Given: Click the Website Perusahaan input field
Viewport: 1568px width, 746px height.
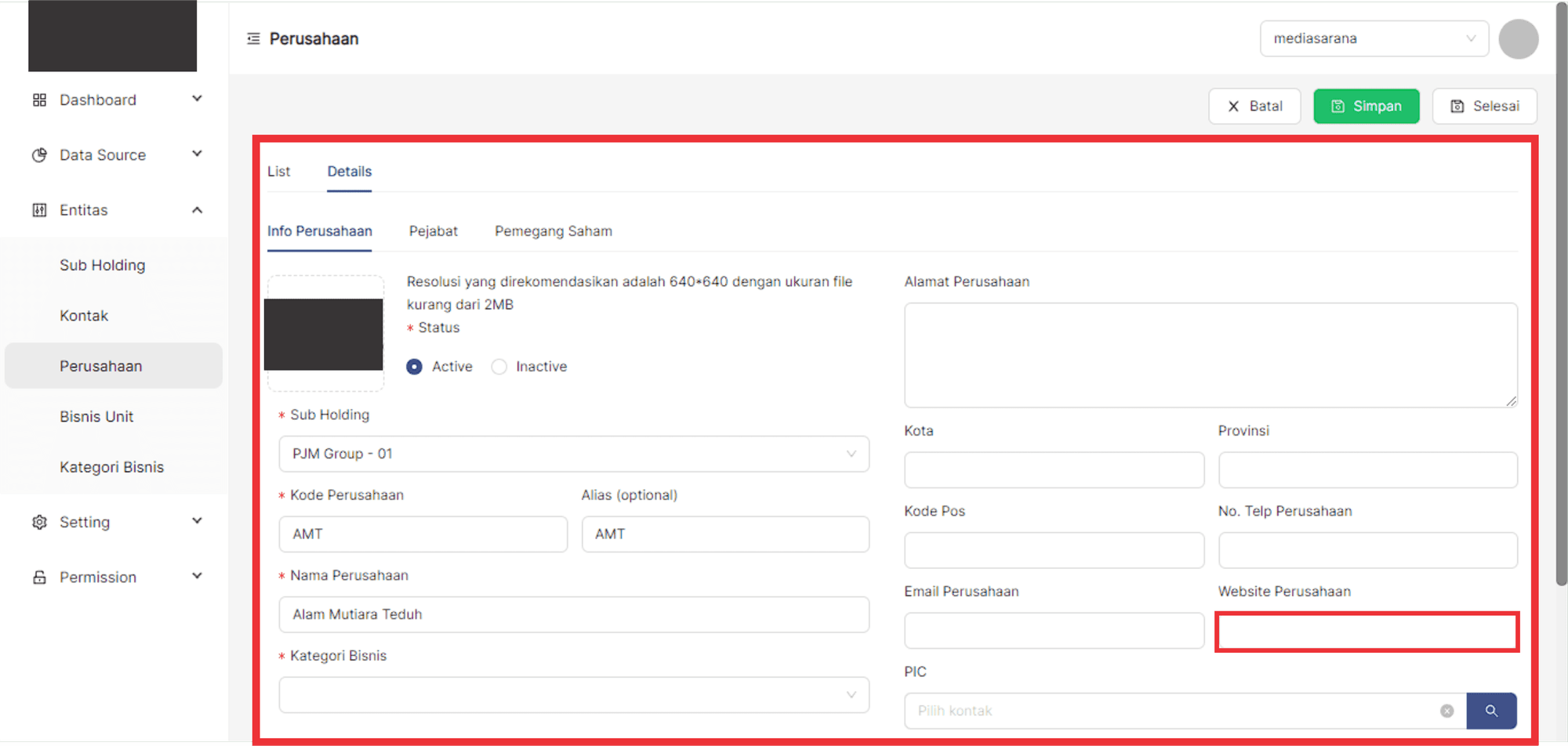Looking at the screenshot, I should coord(1367,632).
